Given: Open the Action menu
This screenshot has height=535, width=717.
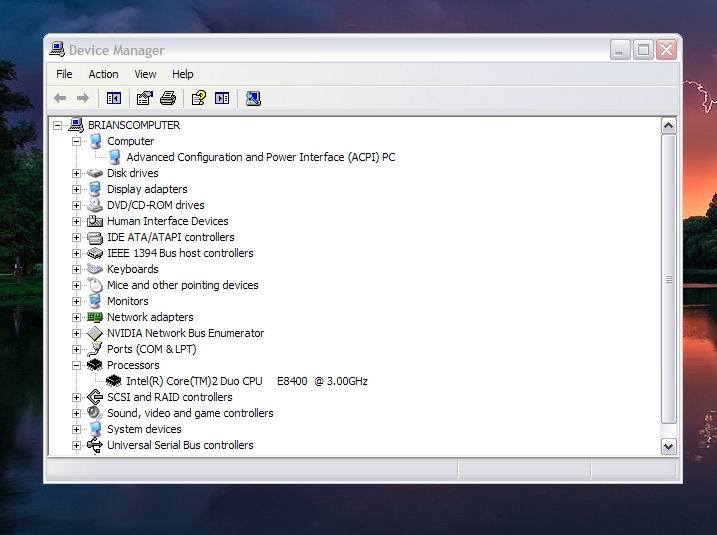Looking at the screenshot, I should pyautogui.click(x=103, y=74).
